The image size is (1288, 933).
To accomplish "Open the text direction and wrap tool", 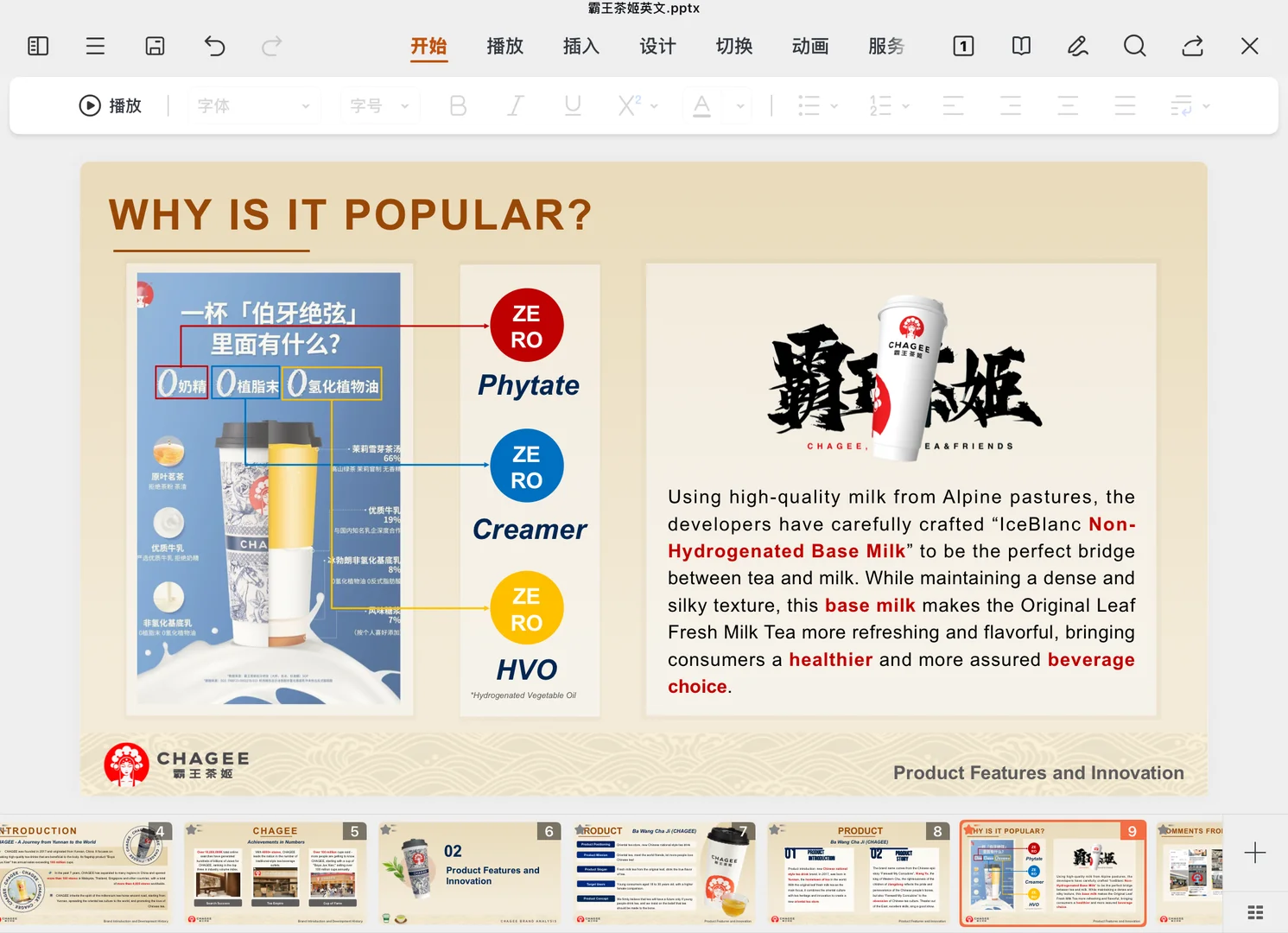I will click(x=1181, y=105).
